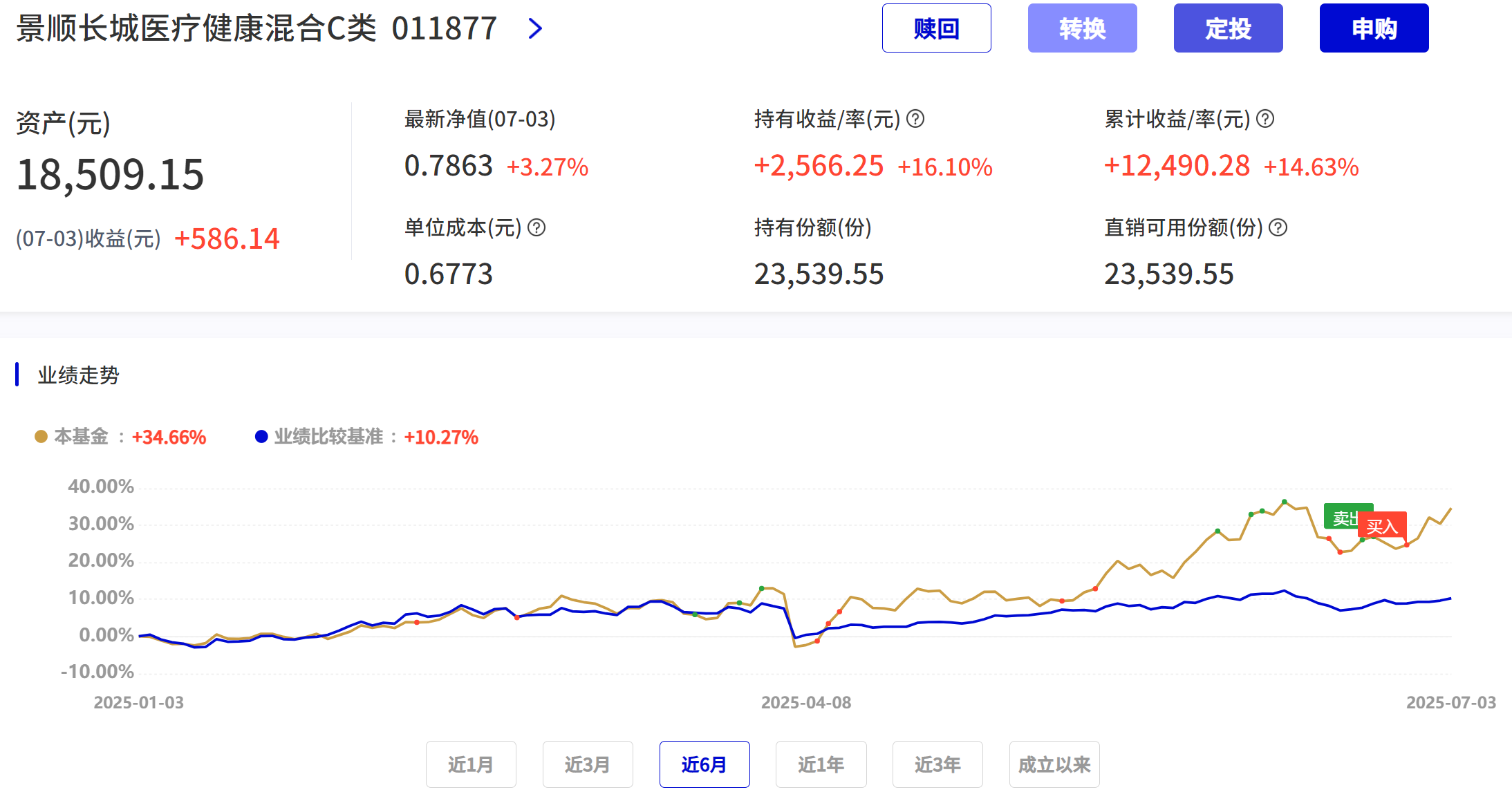
Task: Click daily profit +586.14
Action: click(x=227, y=239)
